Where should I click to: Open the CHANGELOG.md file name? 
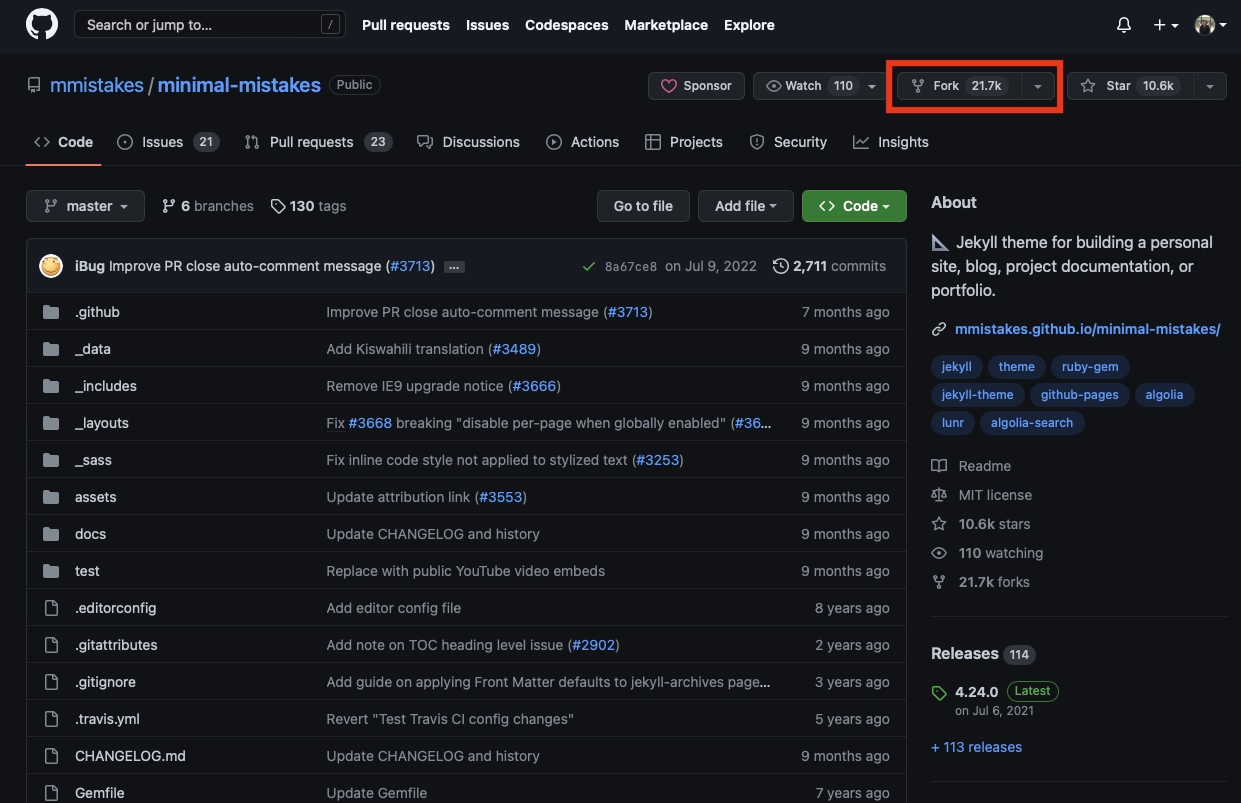click(130, 756)
